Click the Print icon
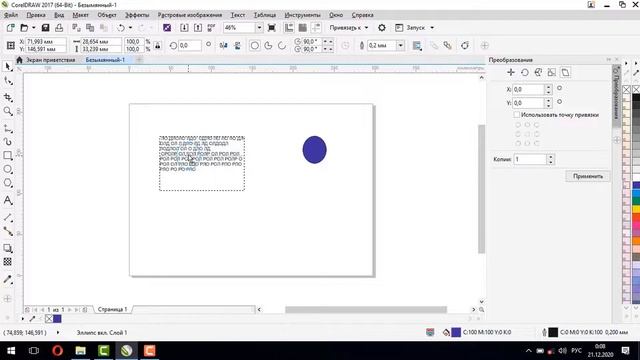This screenshot has height=360, width=640. pos(59,28)
